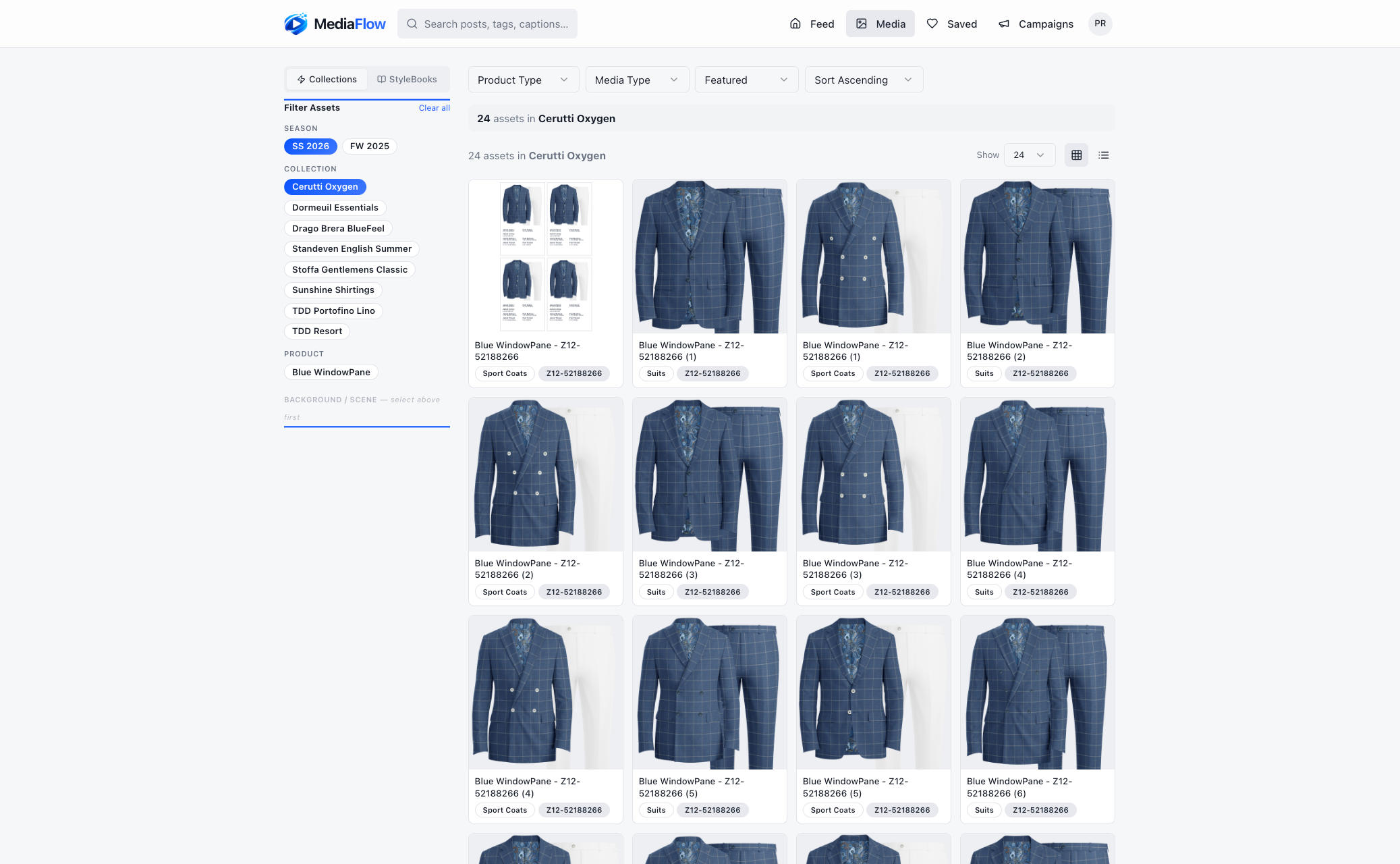Click the search magnifier icon
This screenshot has height=864, width=1400.
412,24
